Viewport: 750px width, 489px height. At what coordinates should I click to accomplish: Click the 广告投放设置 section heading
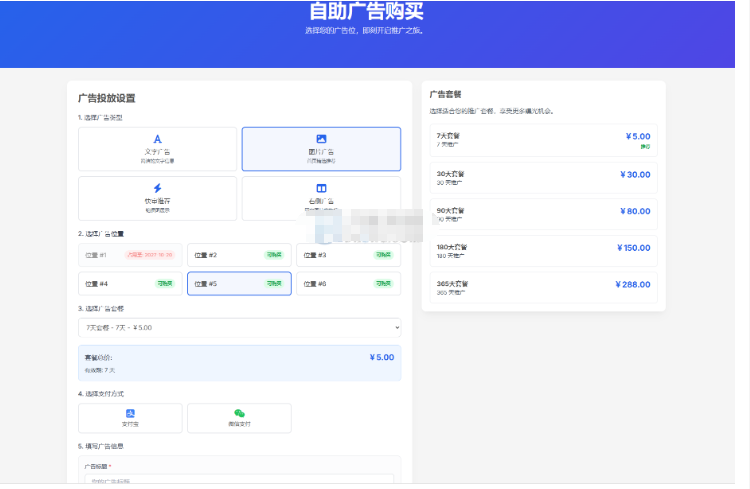click(107, 98)
